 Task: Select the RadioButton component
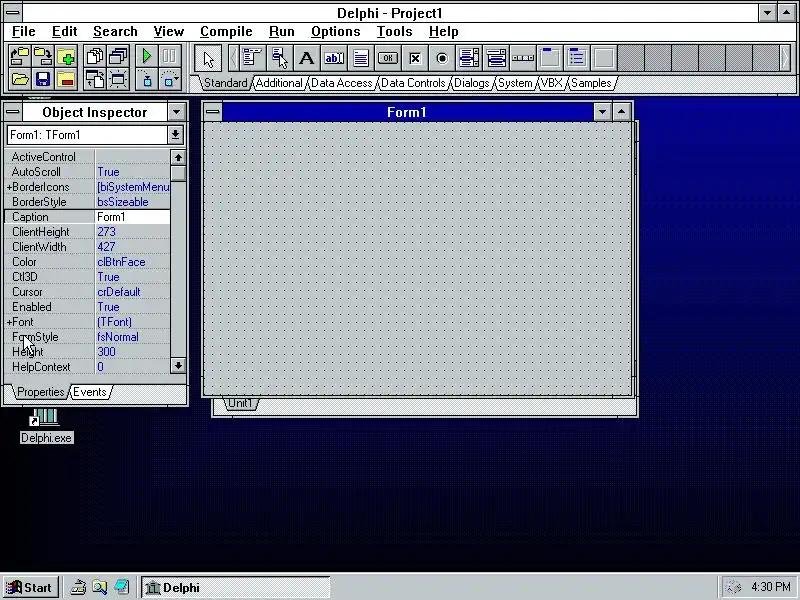click(442, 58)
